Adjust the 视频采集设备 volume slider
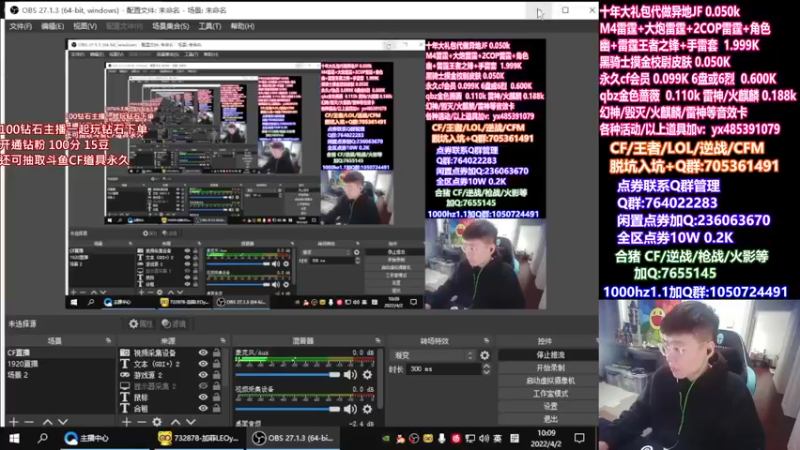This screenshot has height=450, width=800. coord(287,409)
